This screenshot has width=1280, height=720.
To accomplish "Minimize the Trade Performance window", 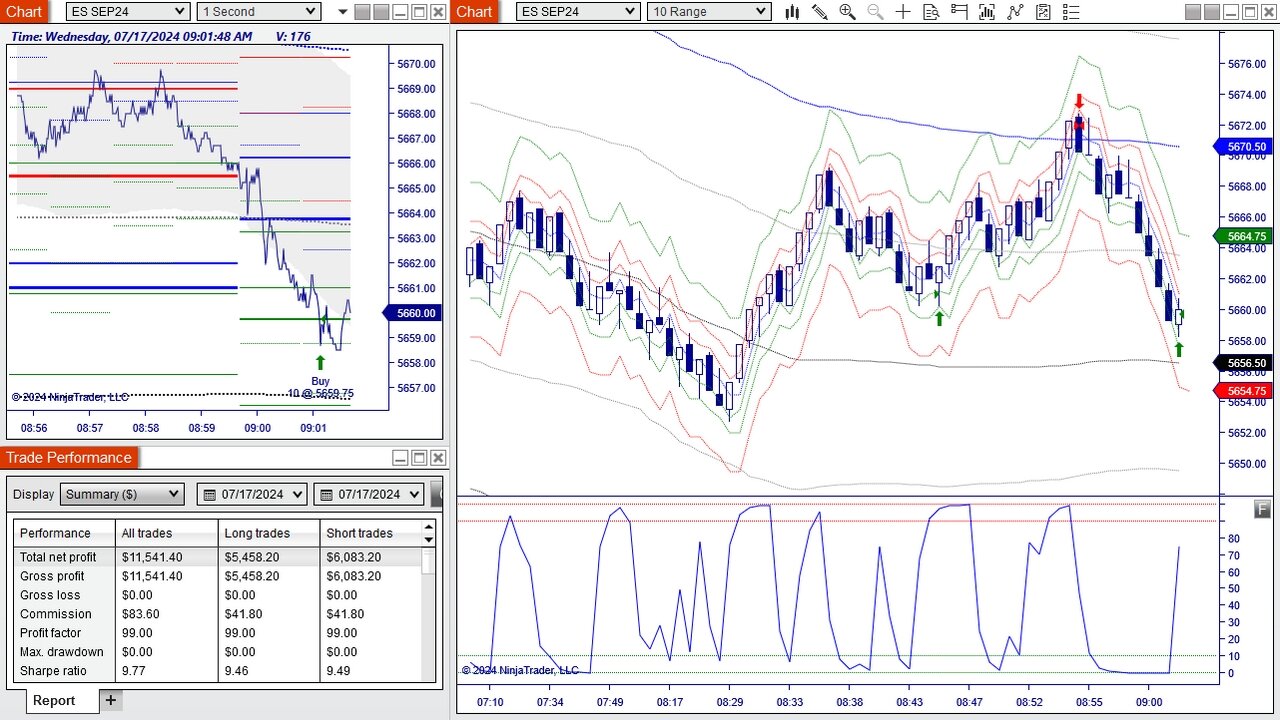I will pos(400,458).
